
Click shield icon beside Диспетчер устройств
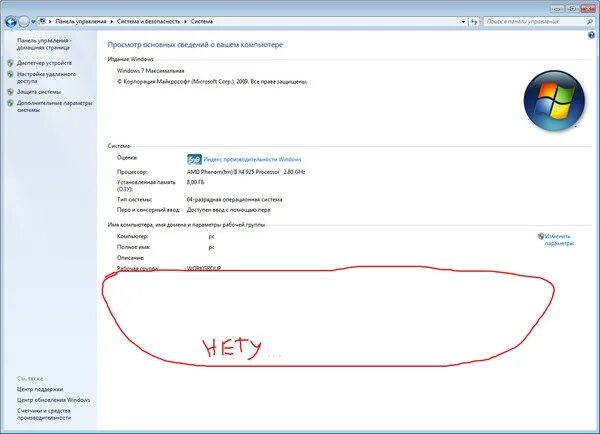pyautogui.click(x=10, y=63)
